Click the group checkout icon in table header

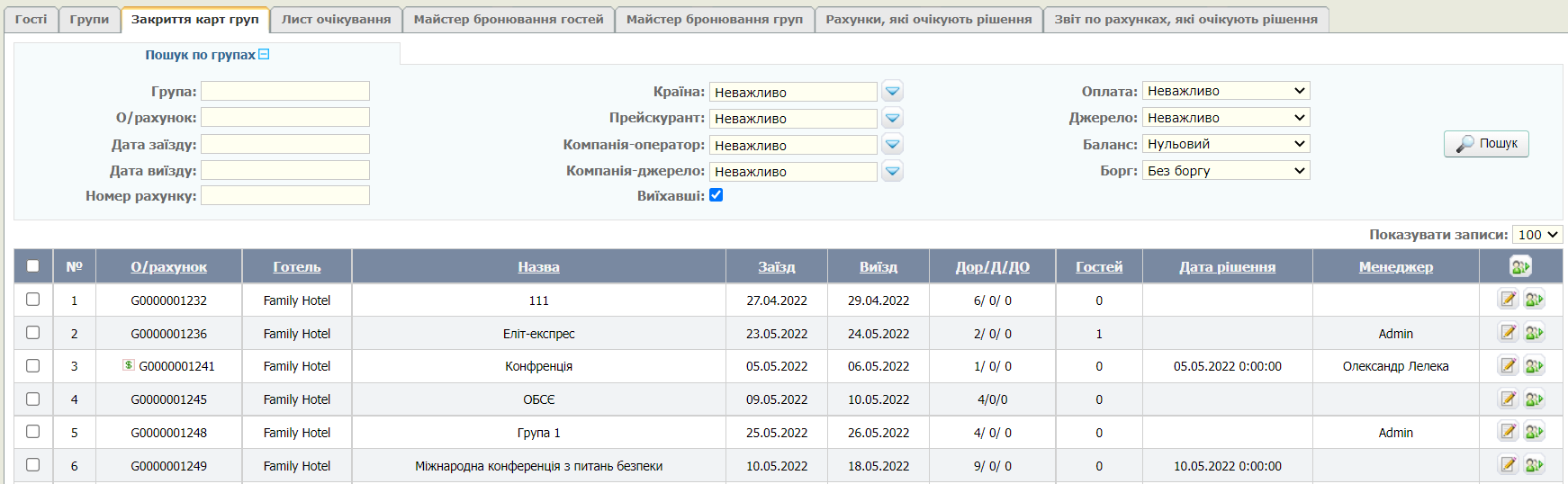click(x=1520, y=266)
